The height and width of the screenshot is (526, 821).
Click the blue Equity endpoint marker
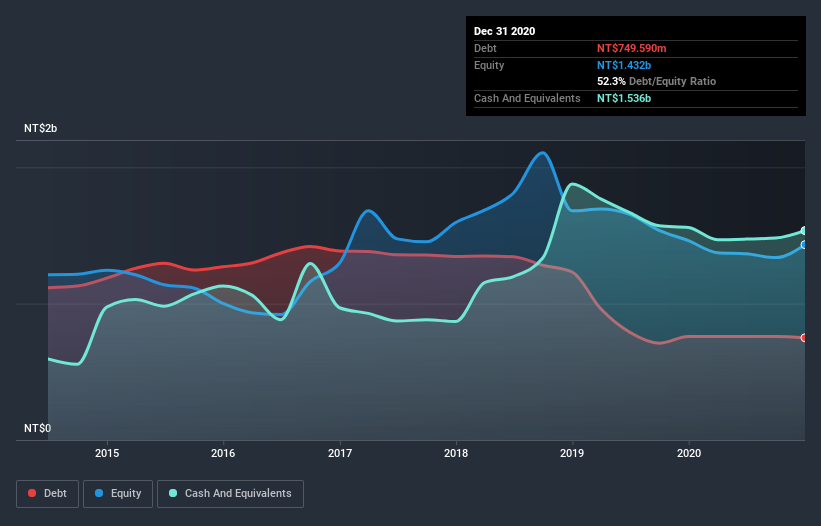[804, 244]
